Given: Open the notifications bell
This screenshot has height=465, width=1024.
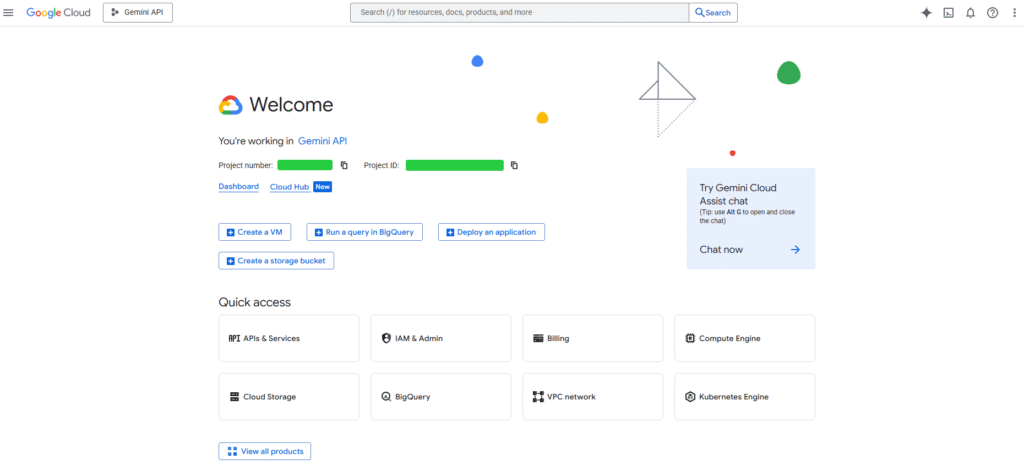Looking at the screenshot, I should pyautogui.click(x=970, y=12).
